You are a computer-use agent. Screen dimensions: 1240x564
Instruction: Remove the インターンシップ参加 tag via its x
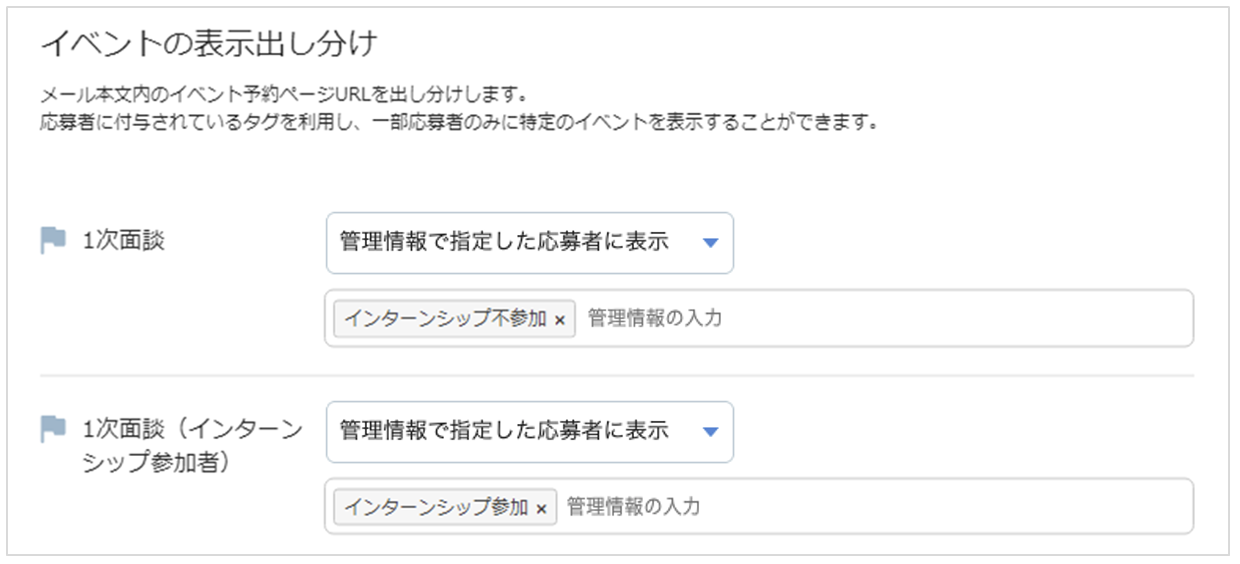click(541, 508)
